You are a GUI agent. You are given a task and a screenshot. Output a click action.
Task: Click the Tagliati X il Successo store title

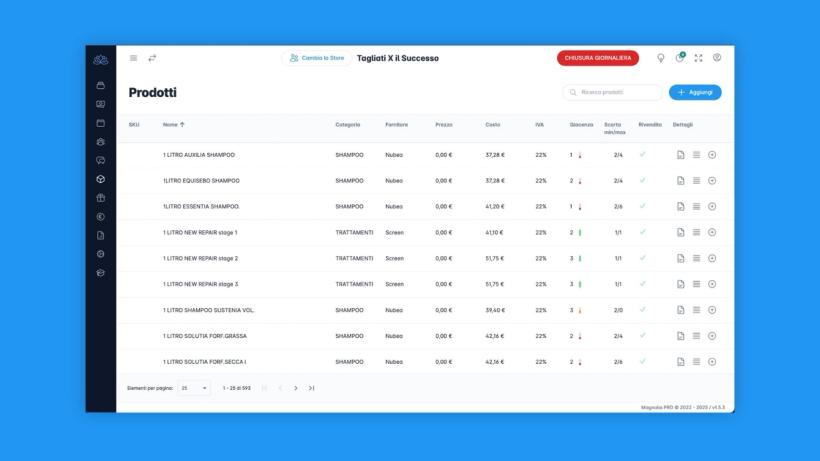pyautogui.click(x=397, y=58)
